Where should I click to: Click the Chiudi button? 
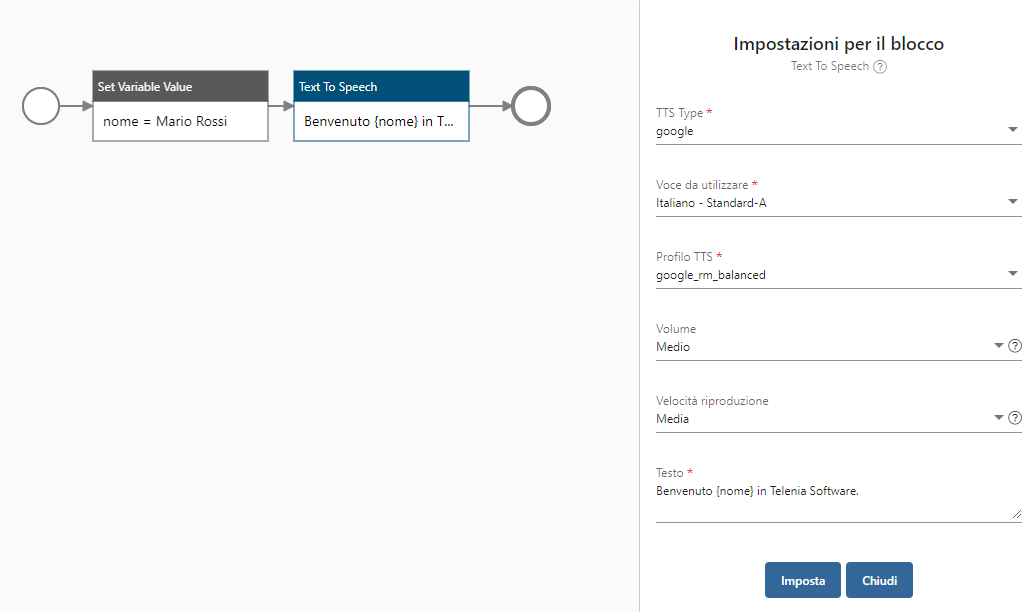point(879,580)
